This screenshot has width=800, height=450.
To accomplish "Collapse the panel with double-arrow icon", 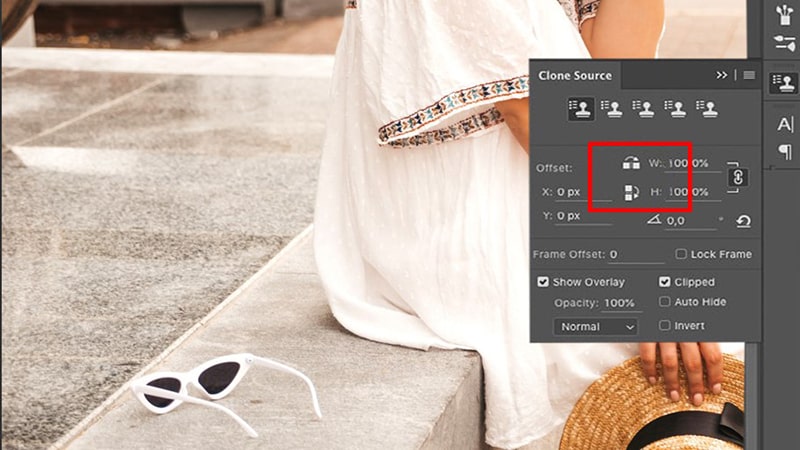I will 722,75.
